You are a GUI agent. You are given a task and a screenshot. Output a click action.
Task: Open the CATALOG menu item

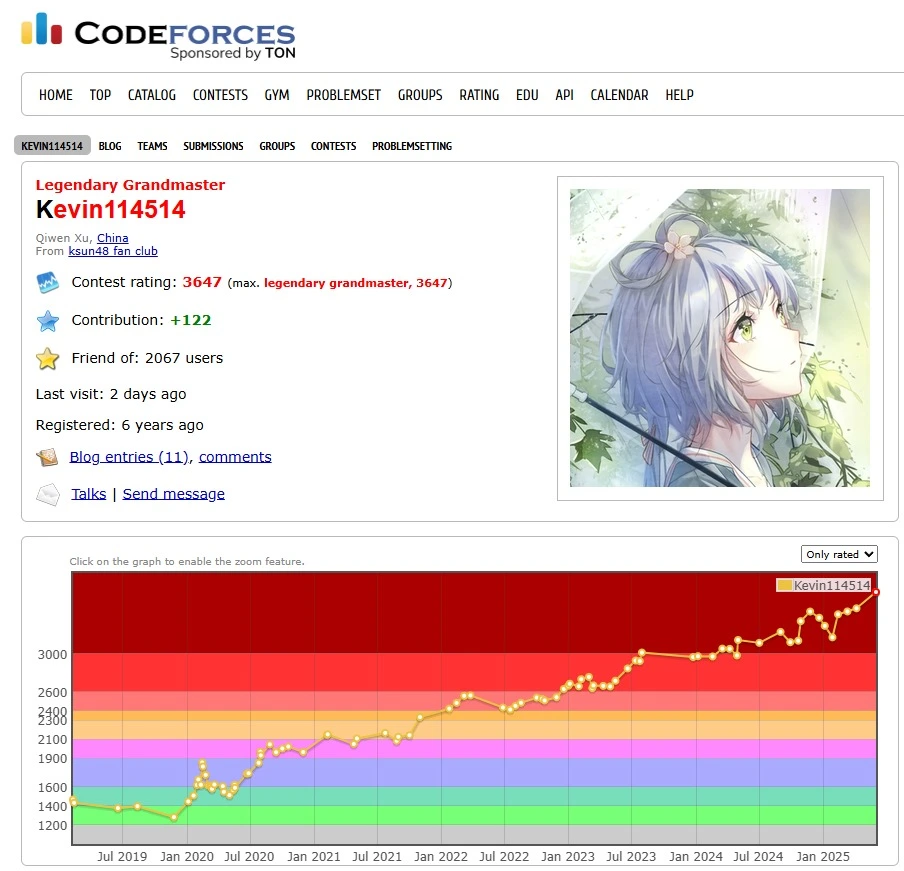[x=152, y=95]
